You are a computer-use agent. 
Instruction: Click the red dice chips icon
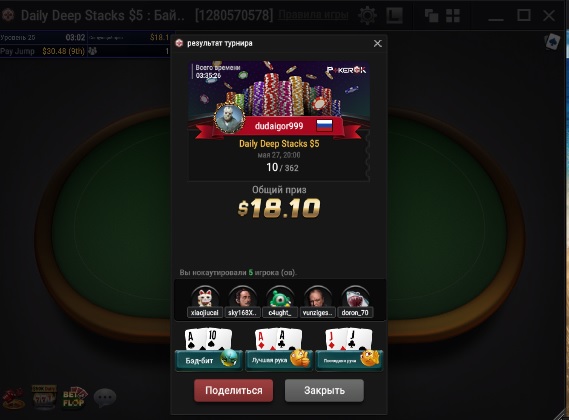14,398
